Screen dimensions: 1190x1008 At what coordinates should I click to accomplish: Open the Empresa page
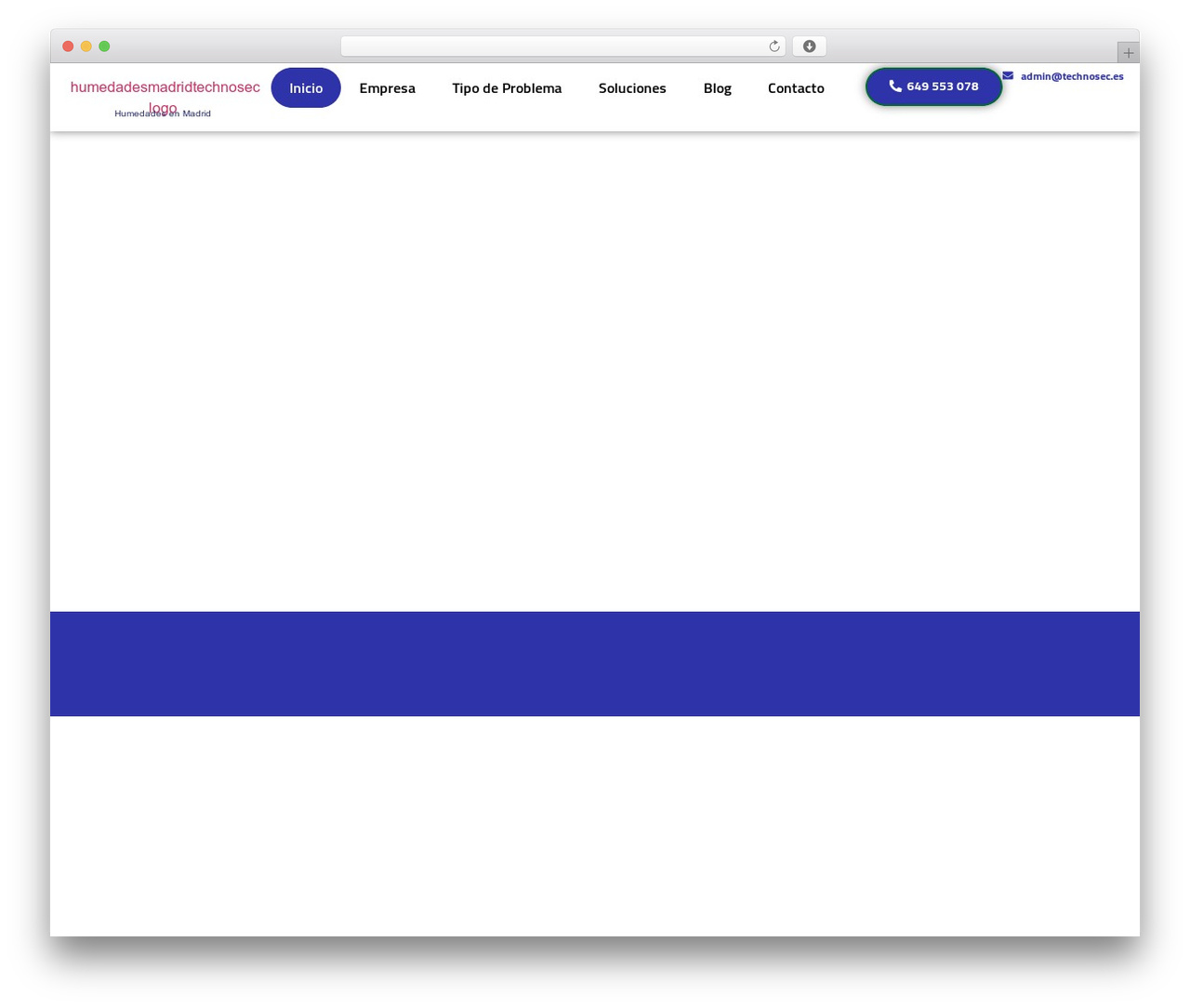coord(388,88)
